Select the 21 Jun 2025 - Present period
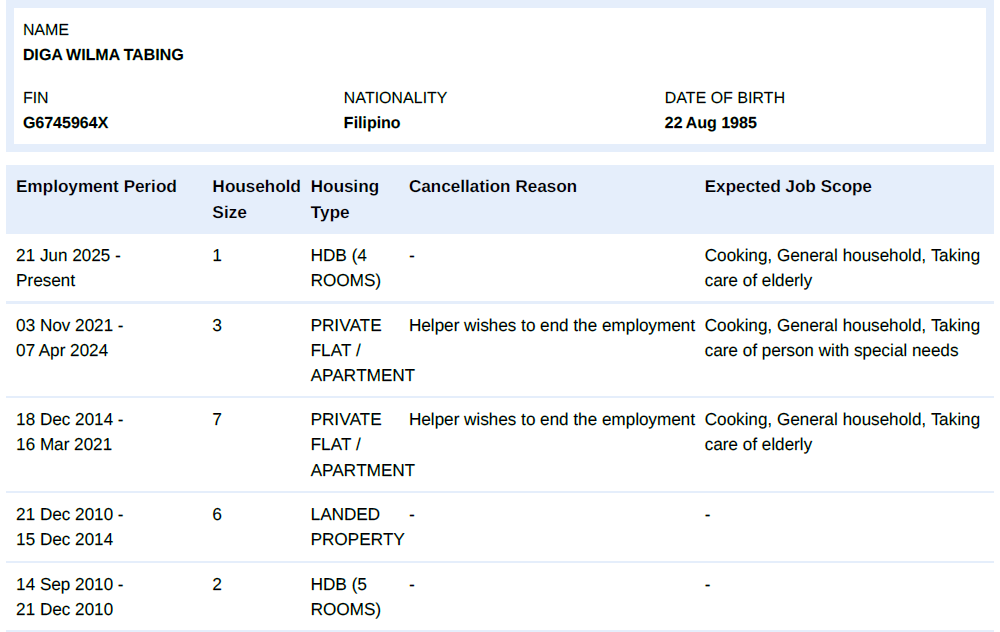The width and height of the screenshot is (1000, 632). click(68, 268)
